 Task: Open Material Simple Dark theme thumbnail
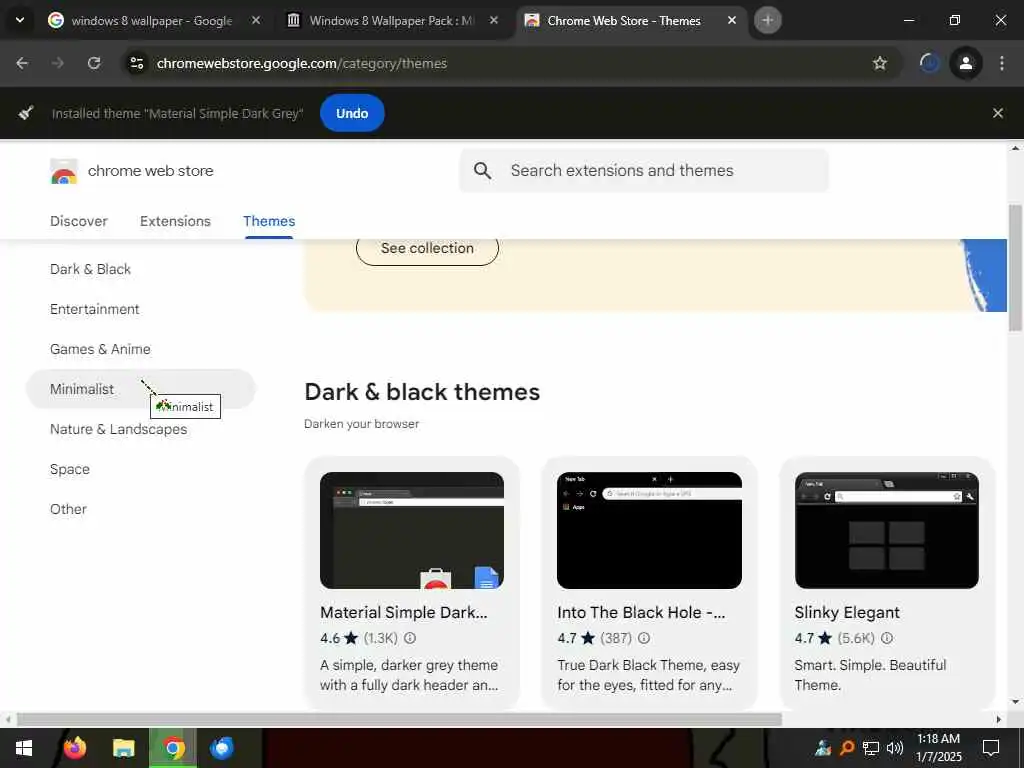pos(411,530)
